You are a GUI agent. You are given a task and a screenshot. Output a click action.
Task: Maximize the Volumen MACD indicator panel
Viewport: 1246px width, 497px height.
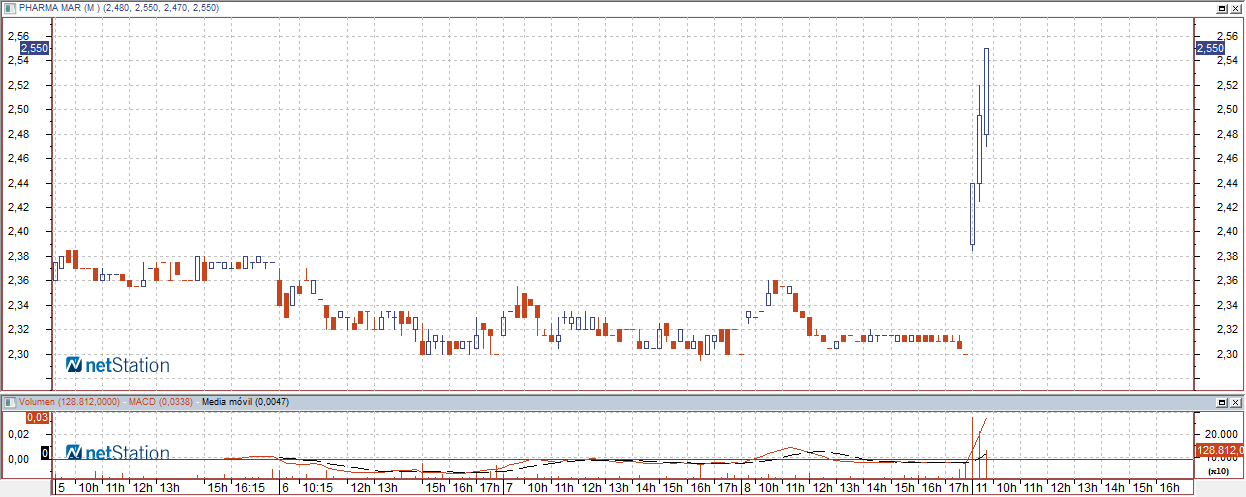[x=1222, y=401]
